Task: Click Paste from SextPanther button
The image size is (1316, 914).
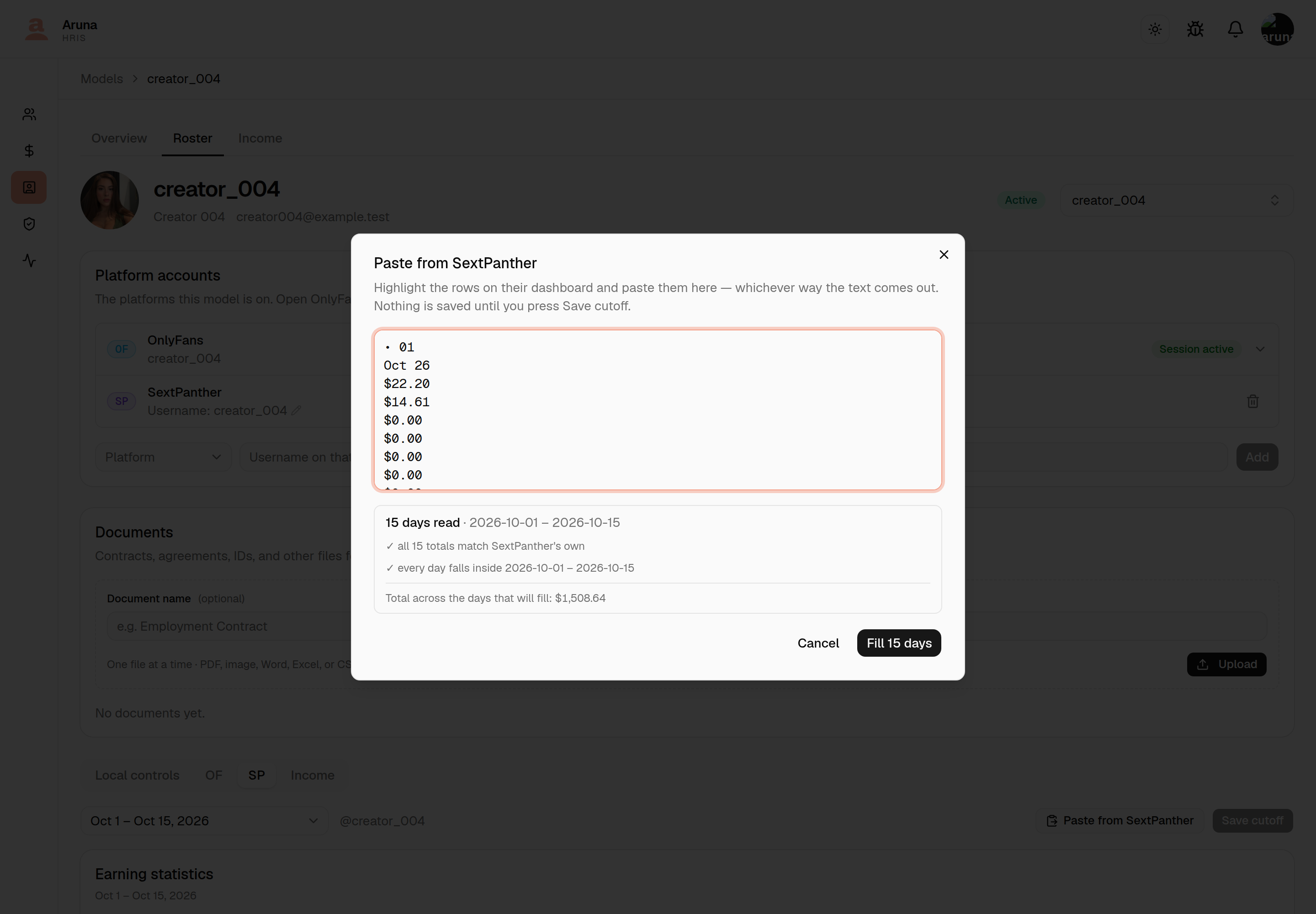Action: pyautogui.click(x=1120, y=821)
